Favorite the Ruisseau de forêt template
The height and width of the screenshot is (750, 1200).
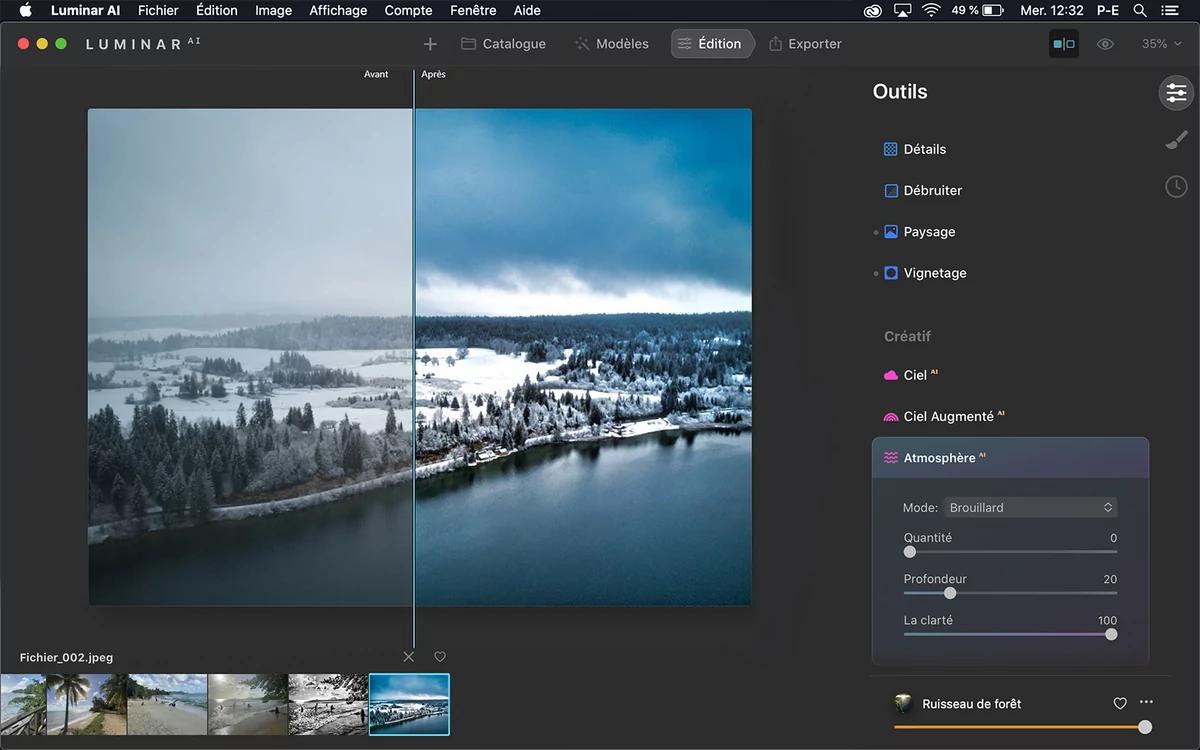(1120, 704)
